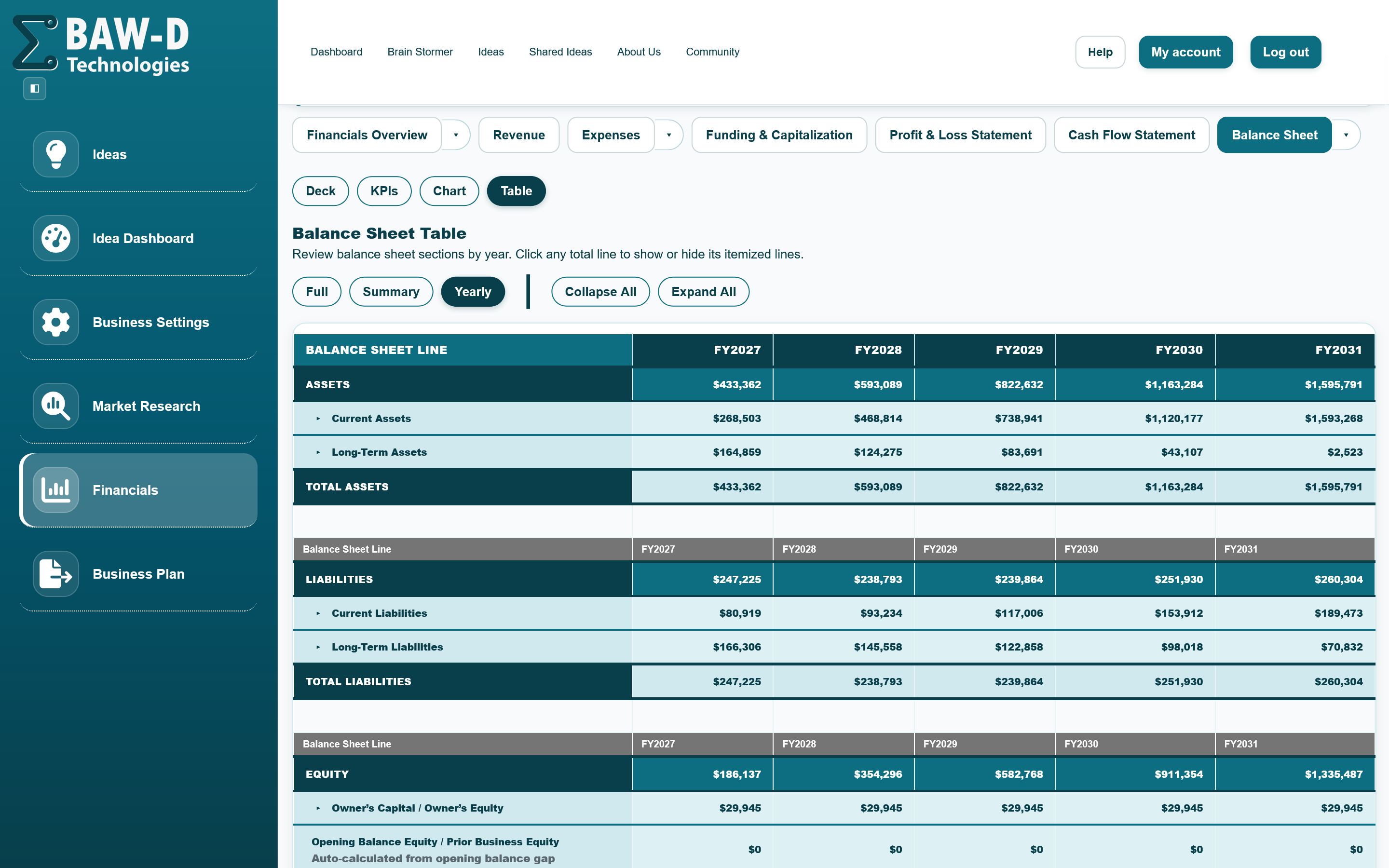Open the Profit & Loss Statement tab
The height and width of the screenshot is (868, 1389).
point(960,135)
